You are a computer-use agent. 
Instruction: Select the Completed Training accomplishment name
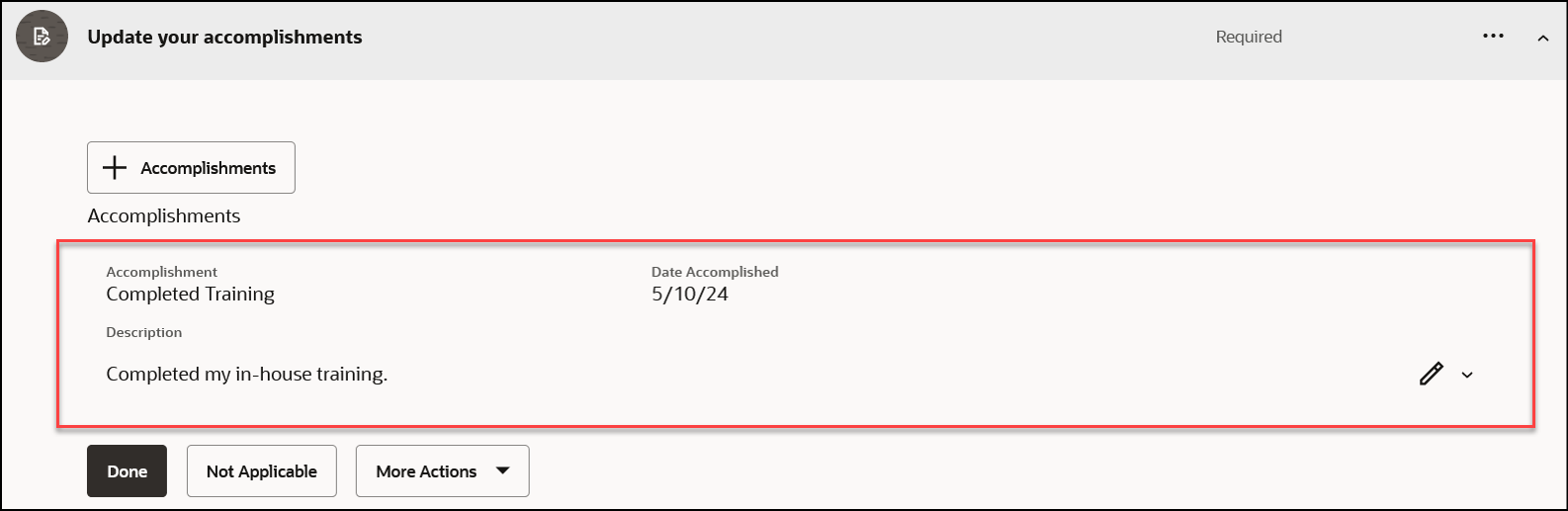click(x=190, y=294)
